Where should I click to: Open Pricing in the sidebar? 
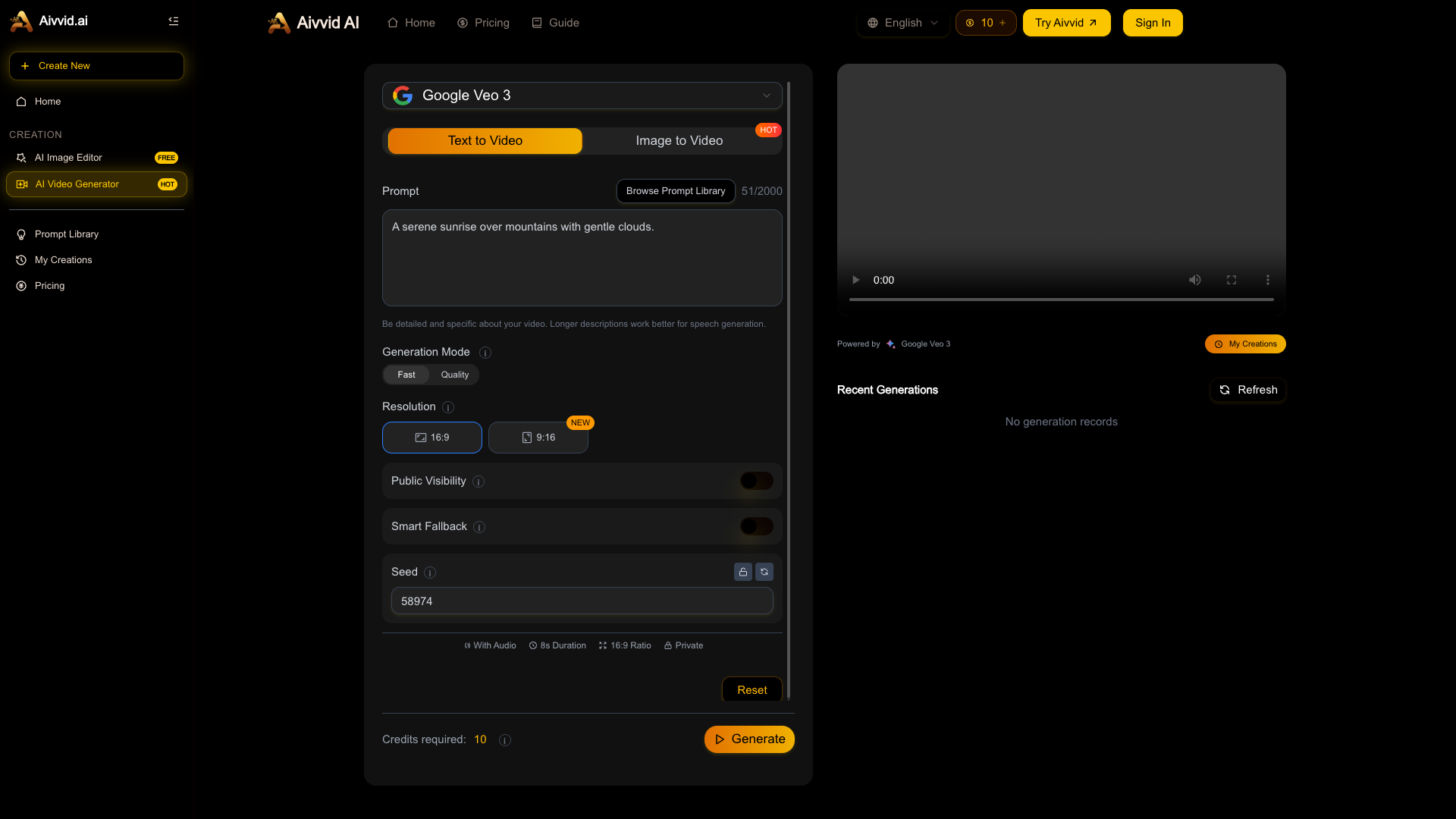[x=96, y=286]
